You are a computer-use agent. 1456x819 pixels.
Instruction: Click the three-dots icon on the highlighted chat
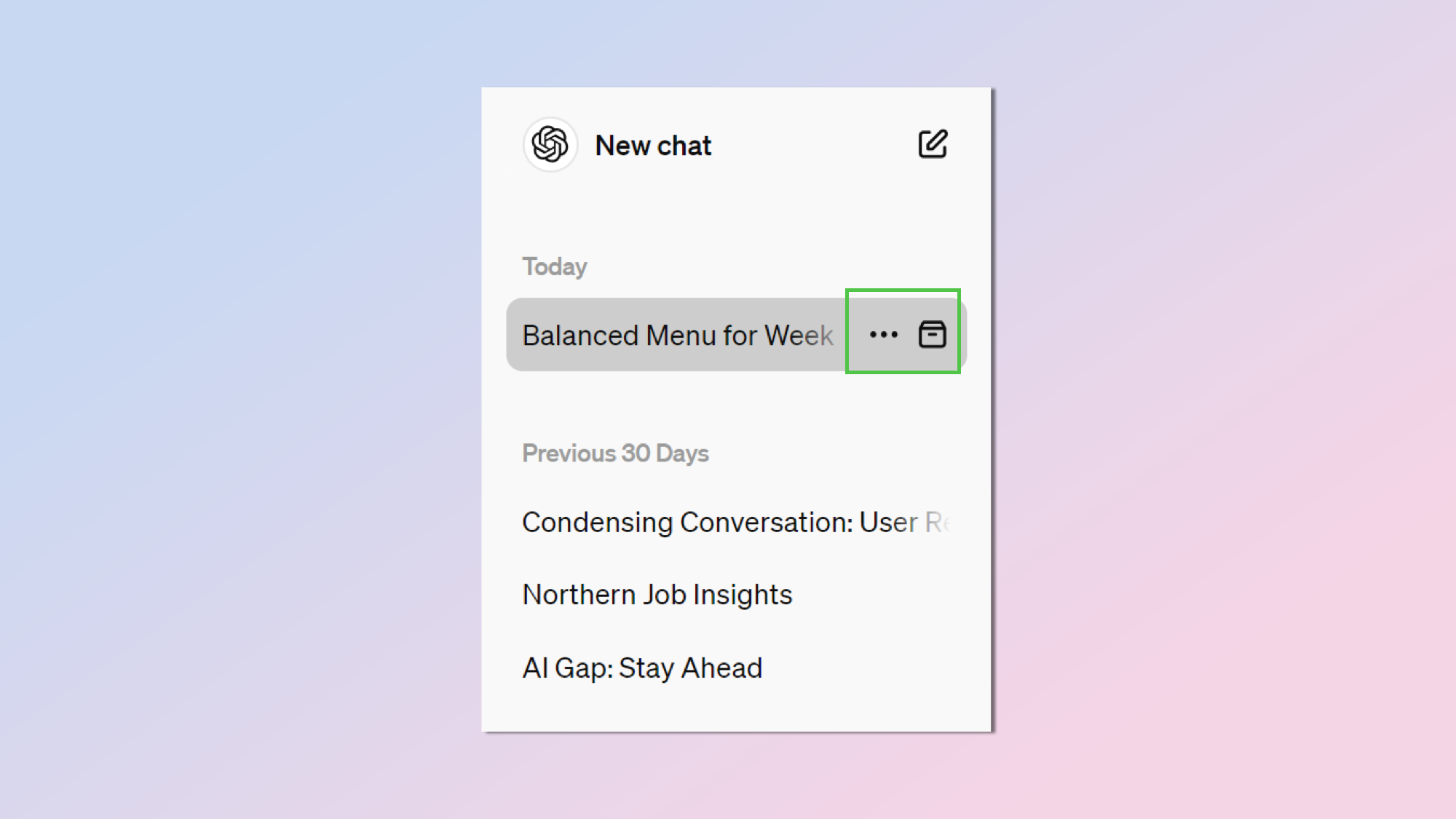click(883, 334)
